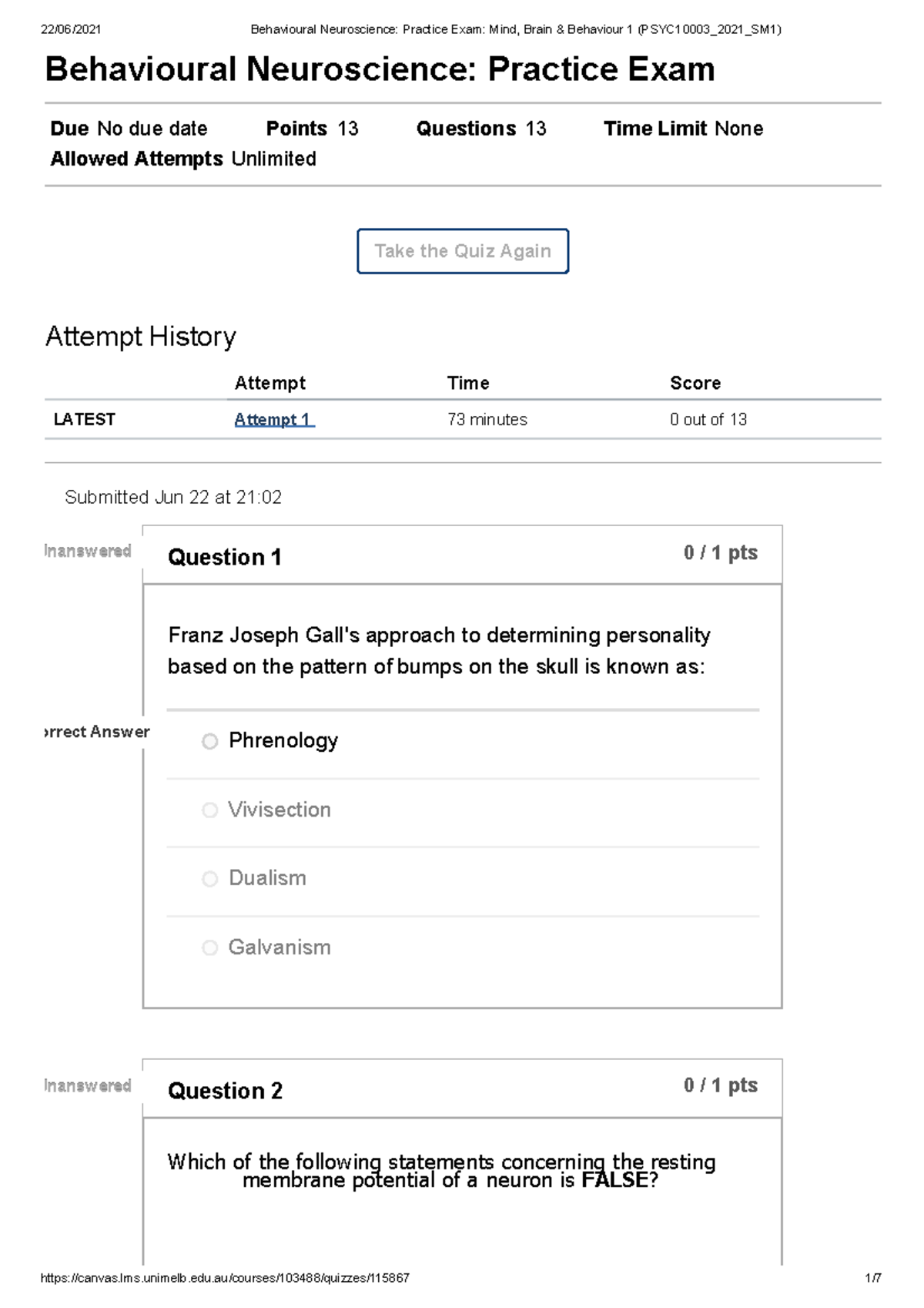The height and width of the screenshot is (1308, 924).
Task: Click the Attempt History heading
Action: click(x=141, y=337)
